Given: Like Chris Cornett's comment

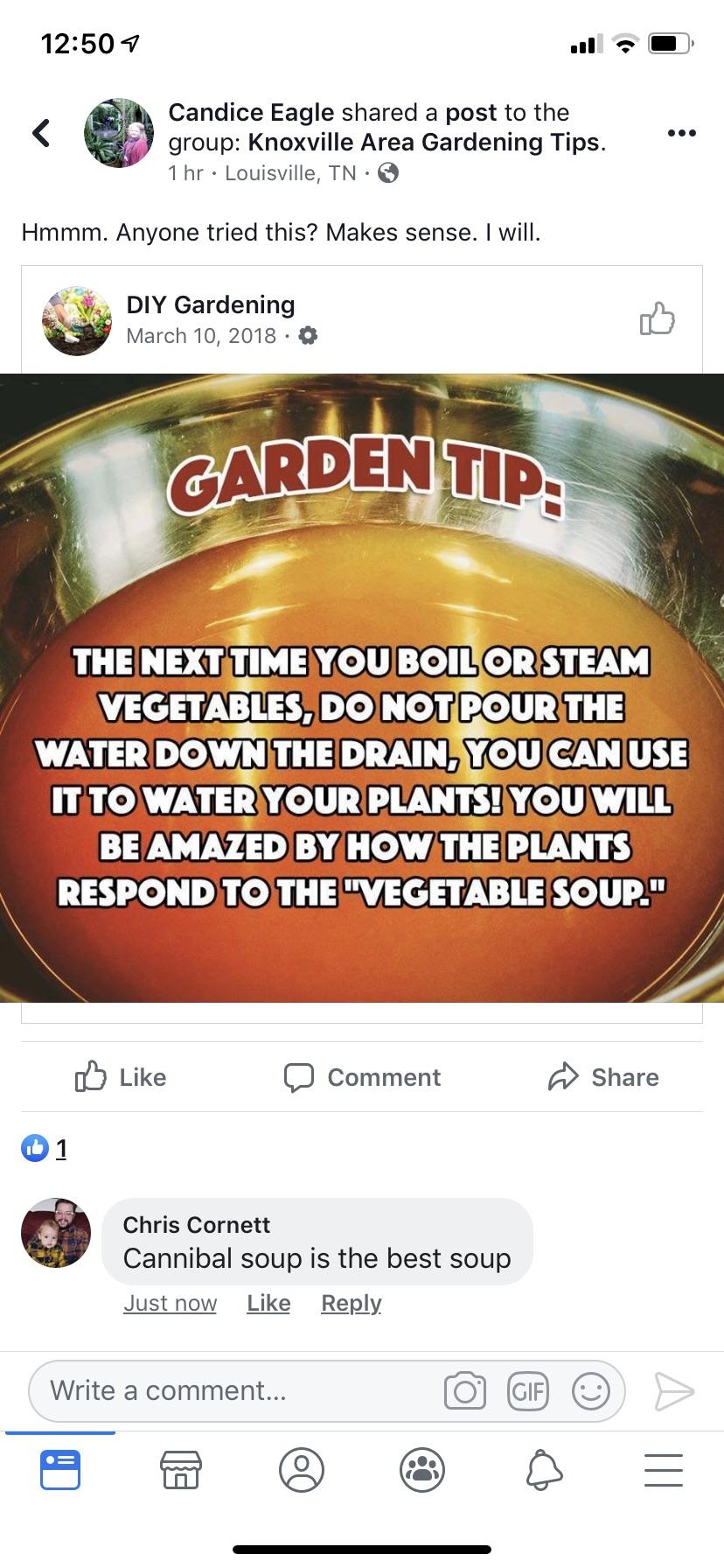Looking at the screenshot, I should click(x=268, y=1303).
